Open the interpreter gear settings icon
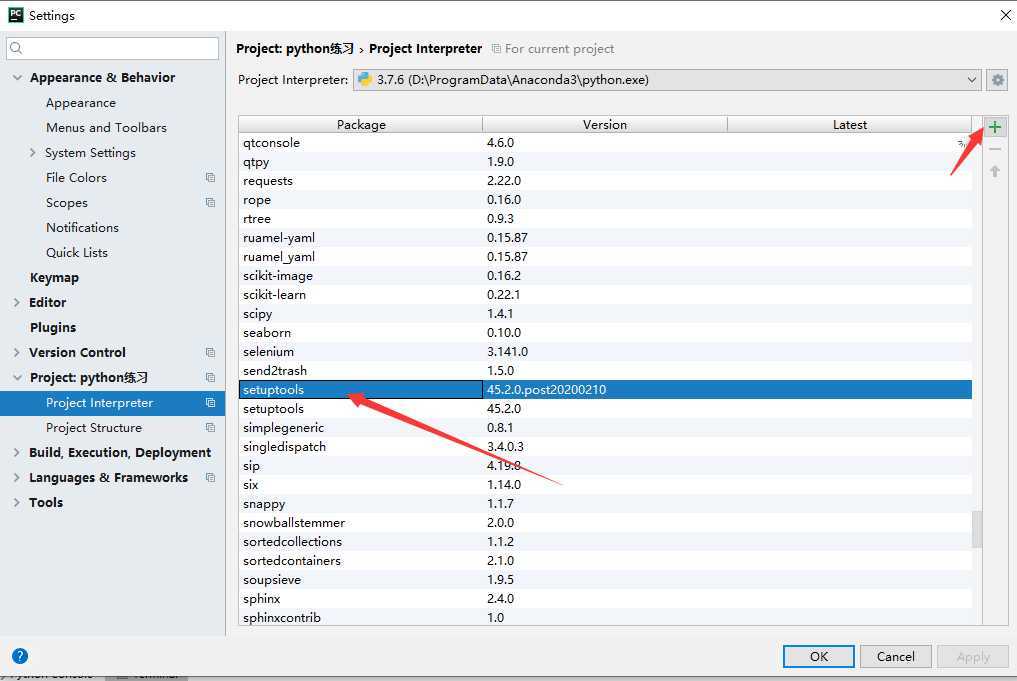The width and height of the screenshot is (1017, 681). [998, 80]
